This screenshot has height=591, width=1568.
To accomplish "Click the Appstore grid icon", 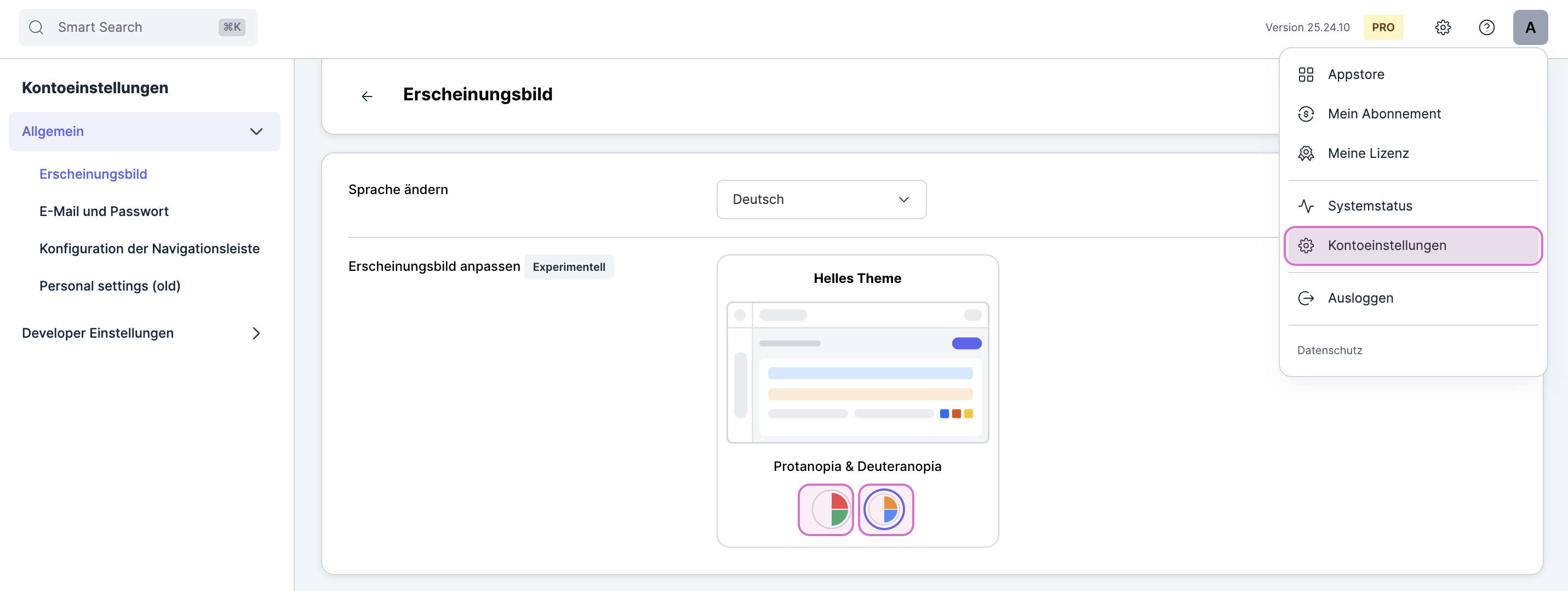I will click(x=1306, y=75).
